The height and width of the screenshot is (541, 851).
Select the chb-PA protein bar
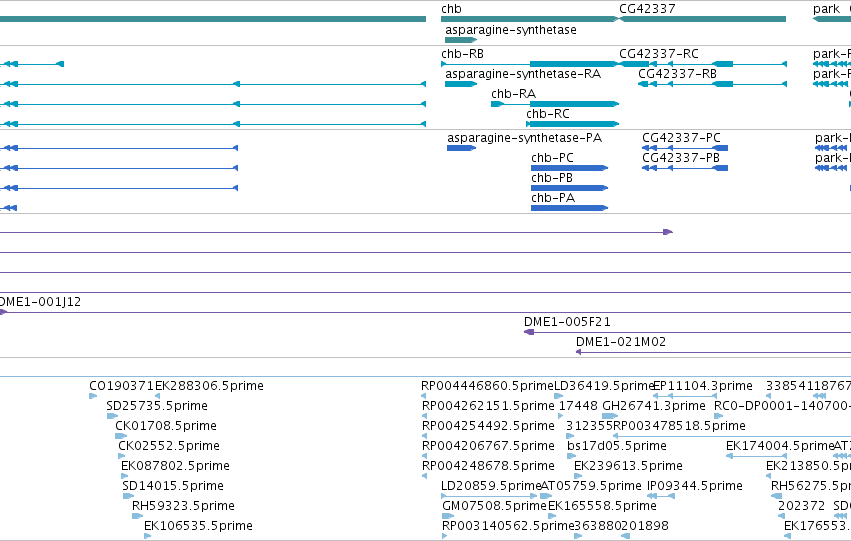[569, 208]
